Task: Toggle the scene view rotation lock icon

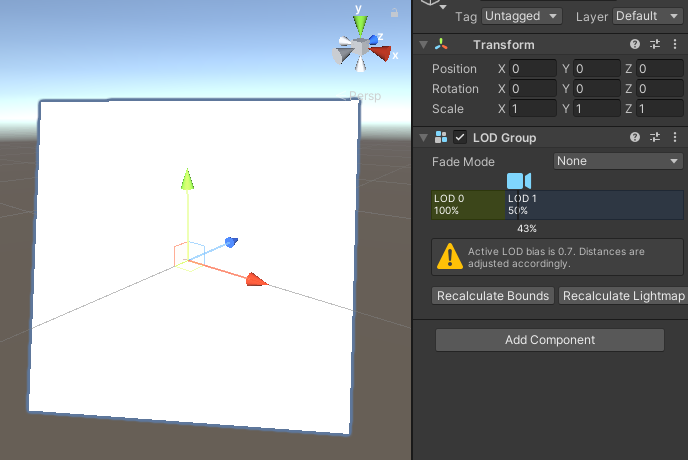Action: [394, 13]
